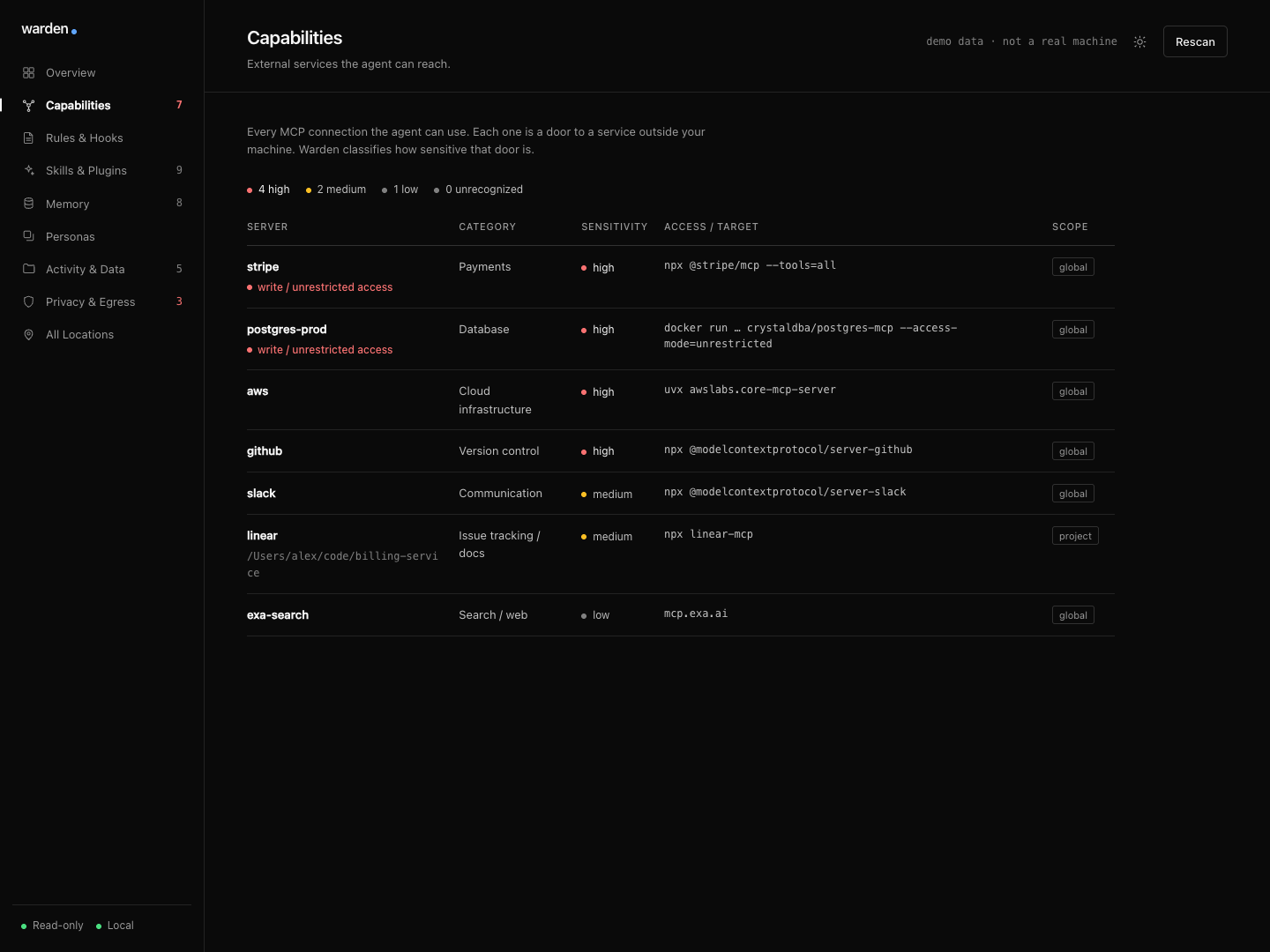Click the Capabilities network icon
1270x952 pixels.
tap(28, 105)
